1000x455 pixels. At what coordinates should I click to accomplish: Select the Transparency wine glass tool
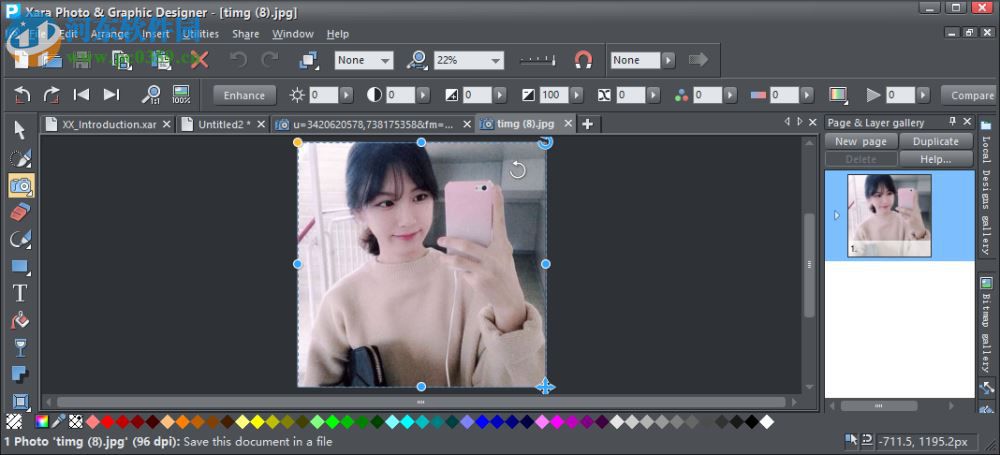pyautogui.click(x=20, y=348)
